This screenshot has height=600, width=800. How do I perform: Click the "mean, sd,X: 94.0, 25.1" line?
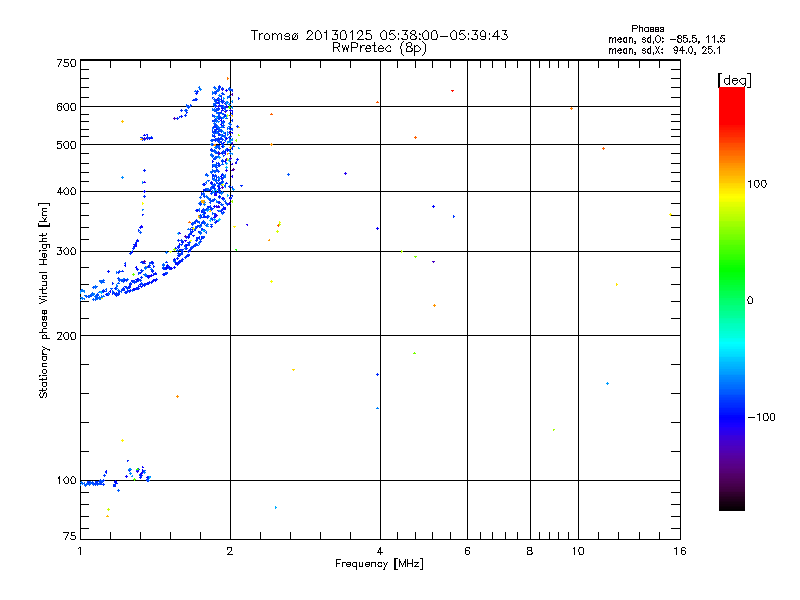click(664, 51)
